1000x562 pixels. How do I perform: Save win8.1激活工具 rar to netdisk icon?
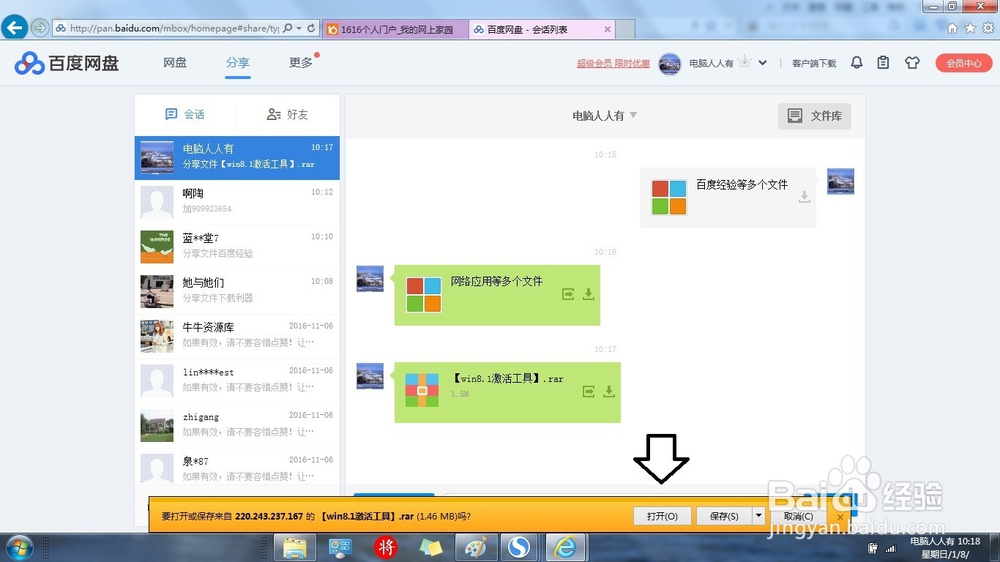588,392
